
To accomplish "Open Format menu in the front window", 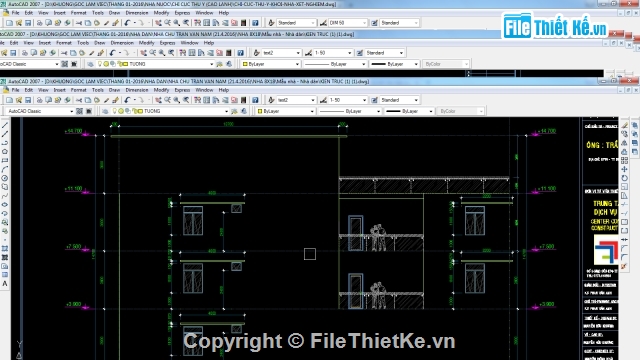I will (x=78, y=90).
